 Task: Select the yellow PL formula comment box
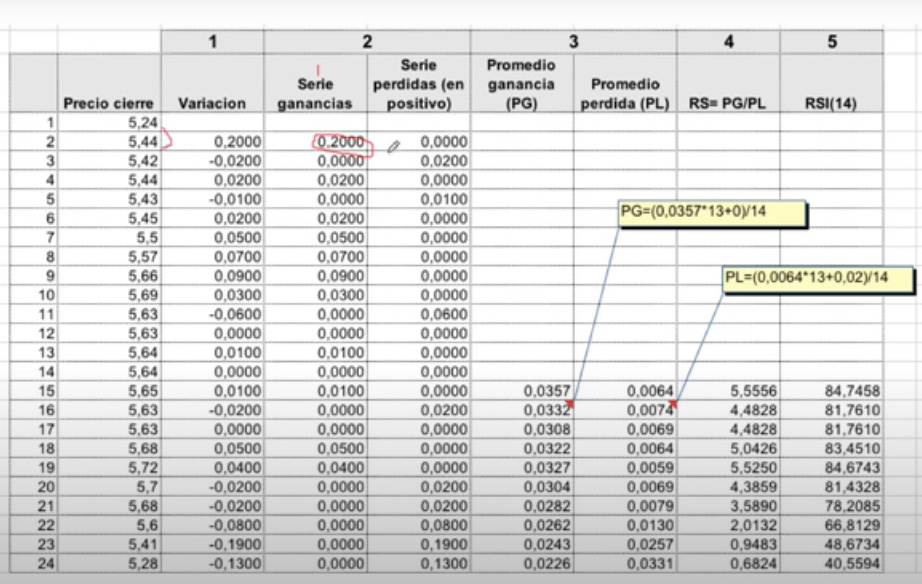805,281
